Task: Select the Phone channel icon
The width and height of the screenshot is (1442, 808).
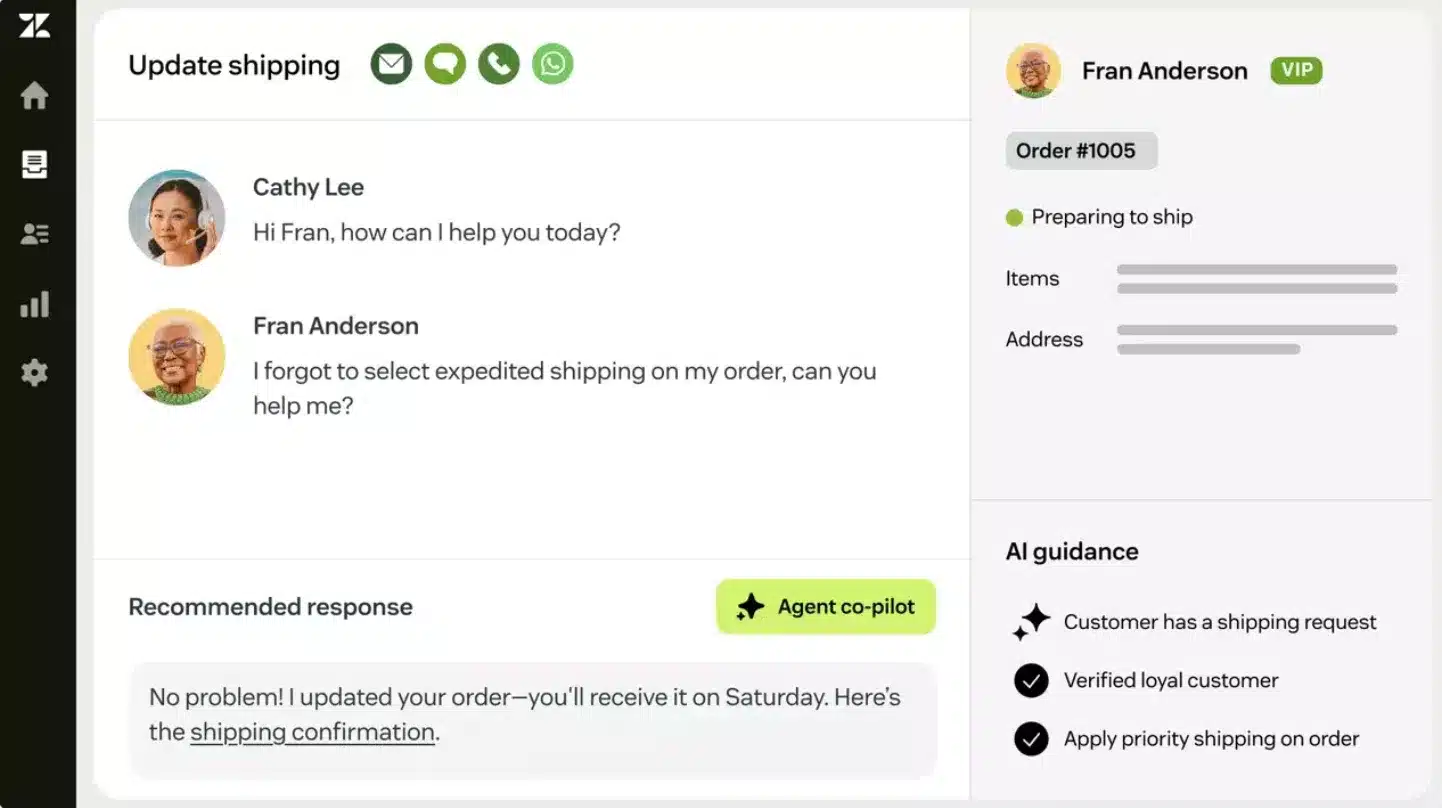Action: click(498, 63)
